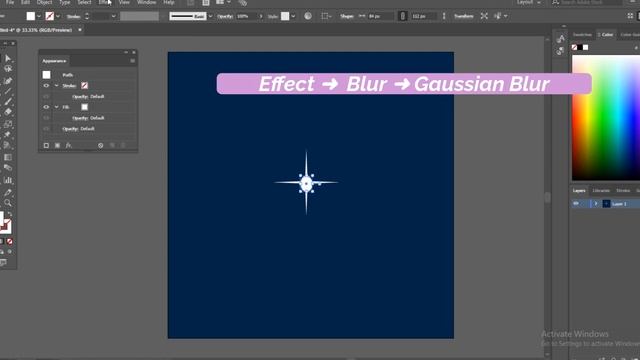Viewport: 640px width, 360px height.
Task: Open the Recolor Artwork wheel icon
Action: [x=308, y=16]
